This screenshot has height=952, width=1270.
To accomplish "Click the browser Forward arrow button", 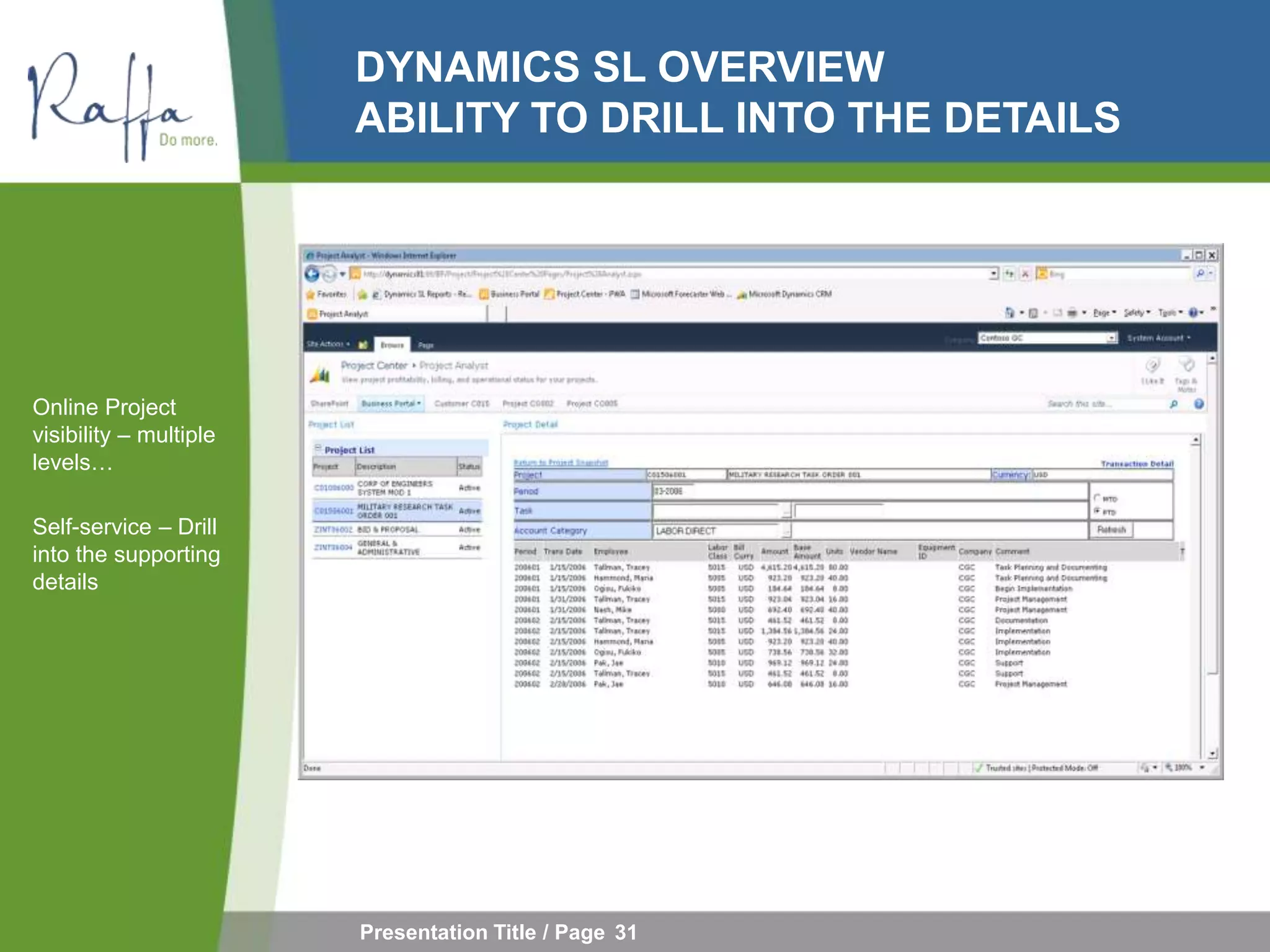I will click(329, 273).
